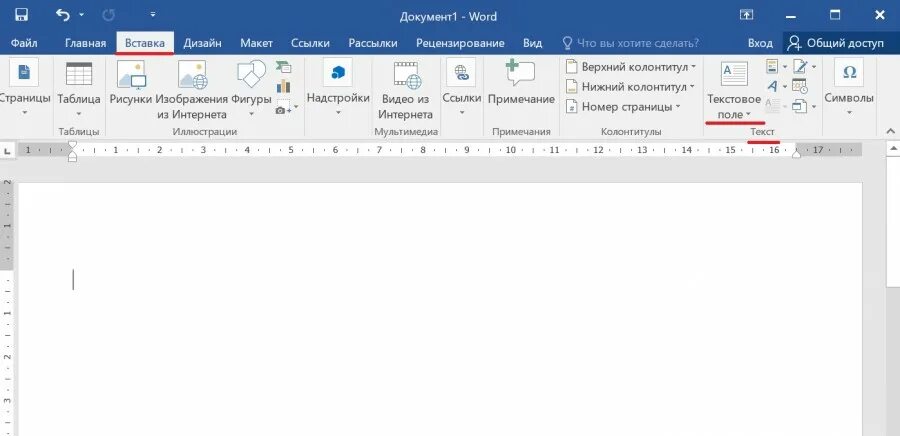The image size is (900, 436).
Task: Insert a SmartArt graphic
Action: point(284,67)
